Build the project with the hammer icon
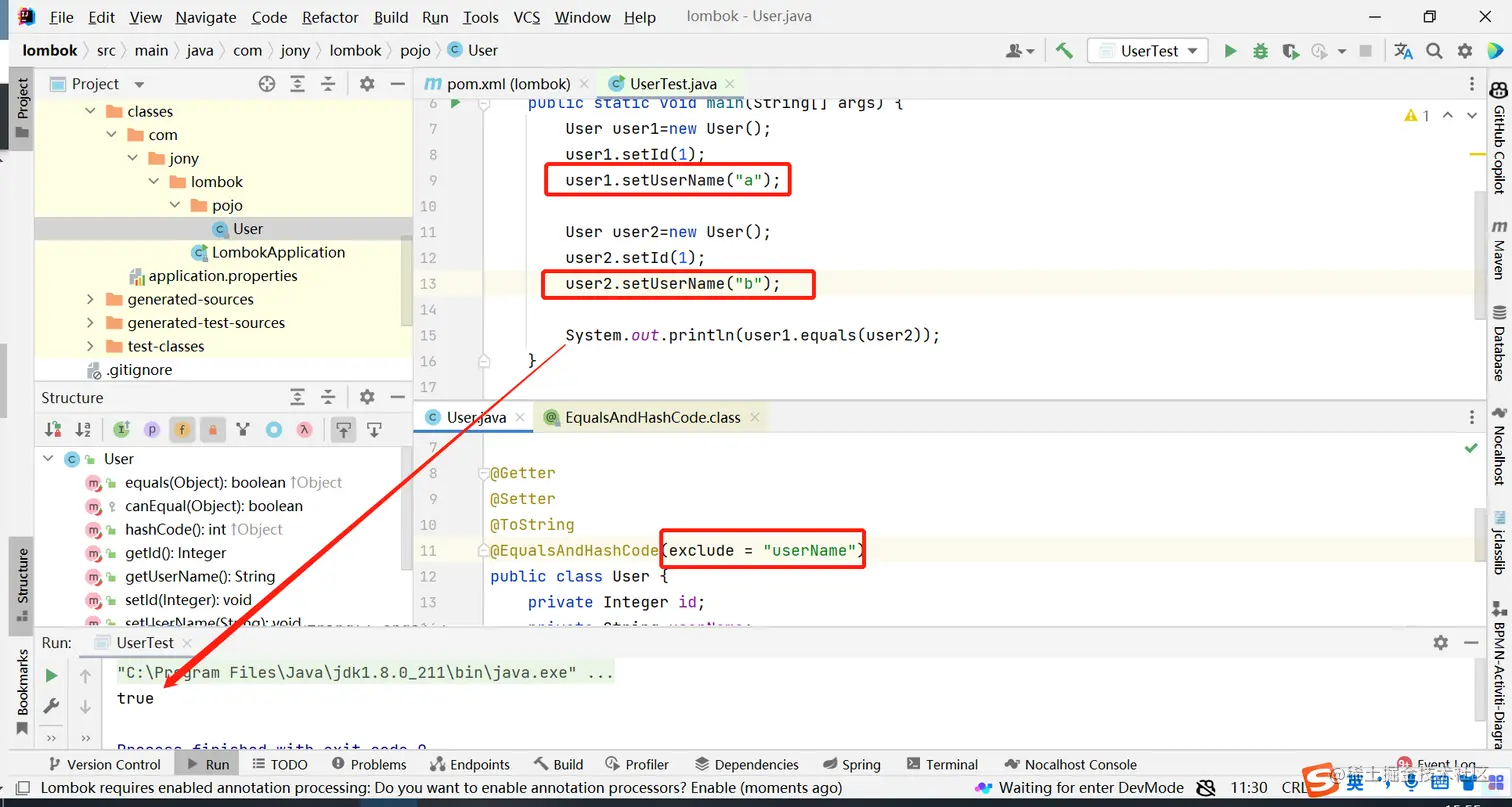Screen dimensions: 1512x807 point(1064,51)
